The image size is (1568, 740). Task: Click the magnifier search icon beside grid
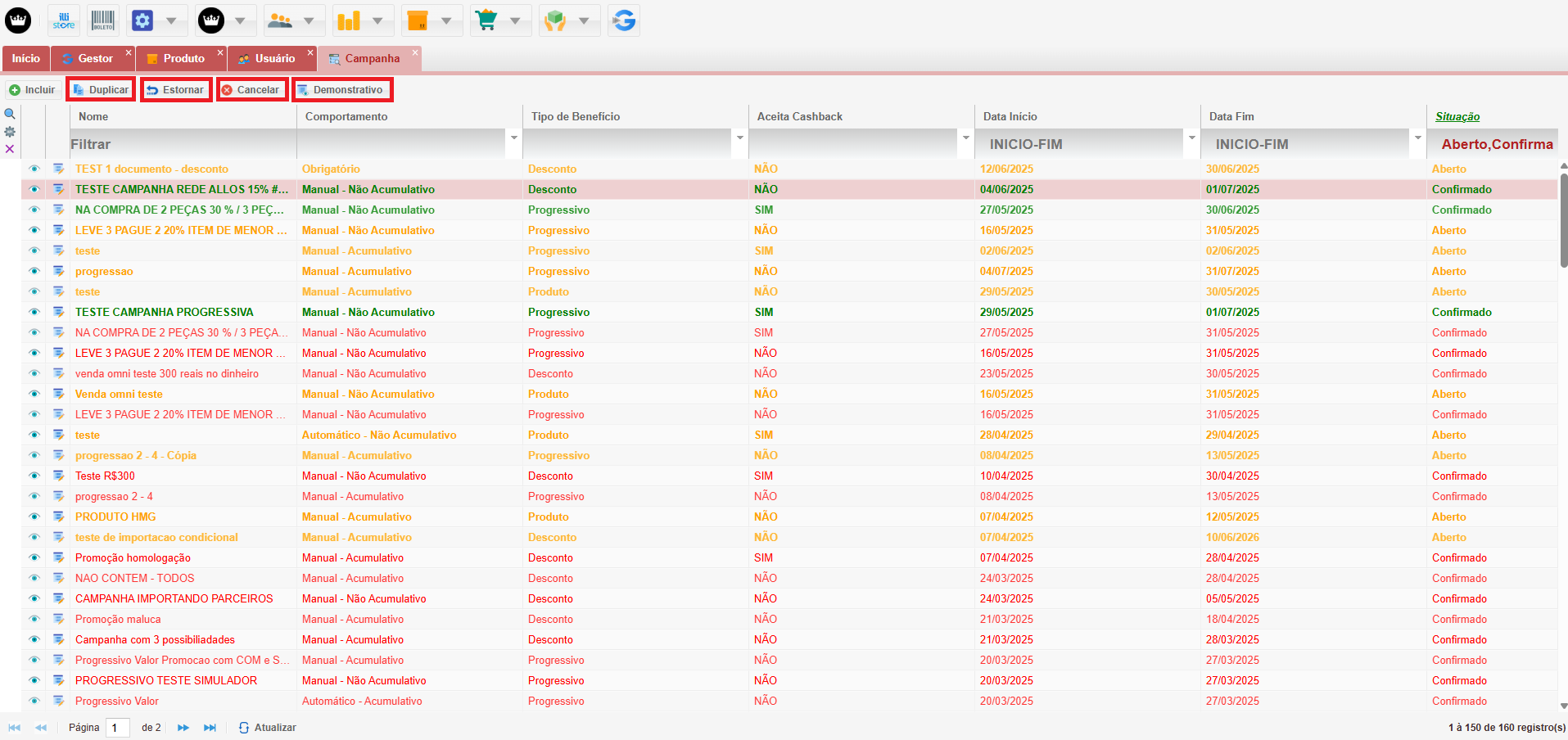[10, 115]
